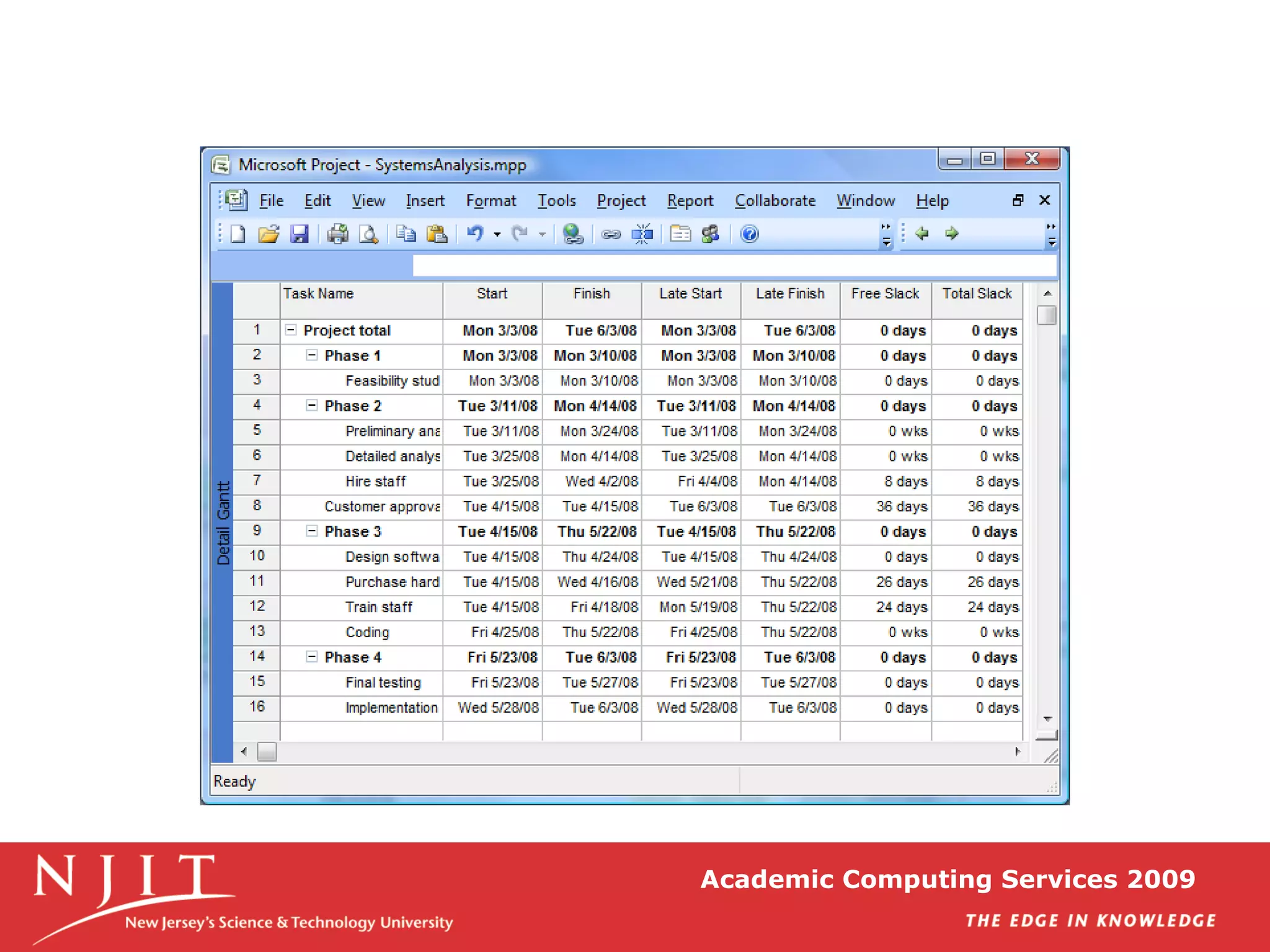Open the Insert menu
This screenshot has height=952, width=1270.
tap(425, 201)
